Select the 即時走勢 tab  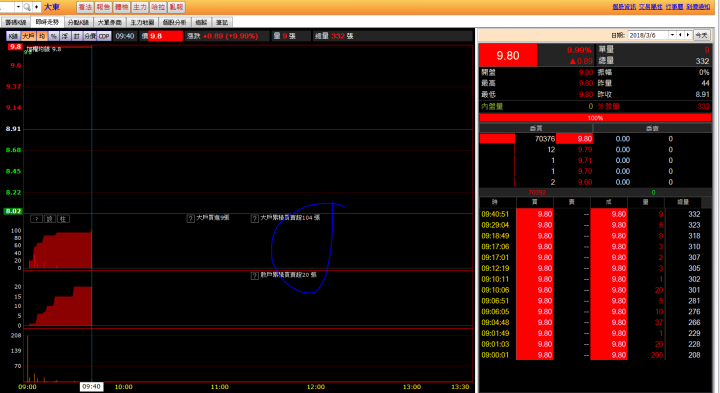(x=47, y=22)
